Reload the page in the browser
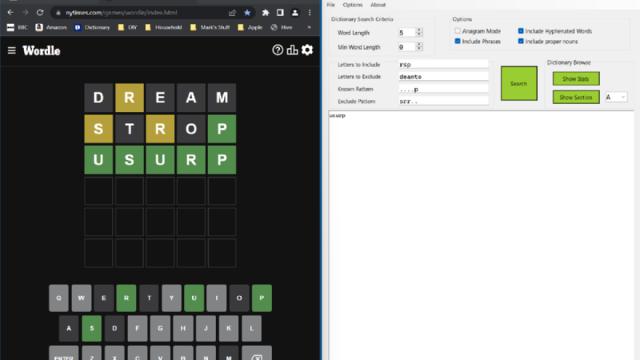Image resolution: width=640 pixels, height=360 pixels. coord(40,13)
